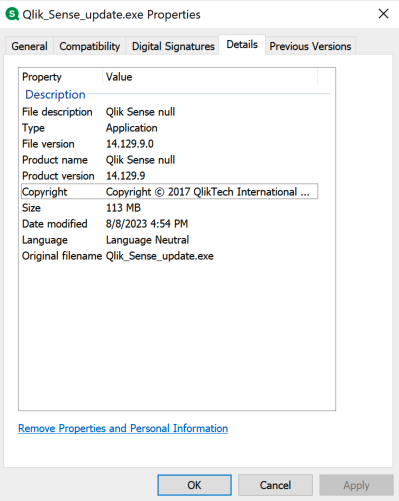Image resolution: width=399 pixels, height=501 pixels.
Task: Open Remove Properties and Personal Information link
Action: tap(123, 428)
